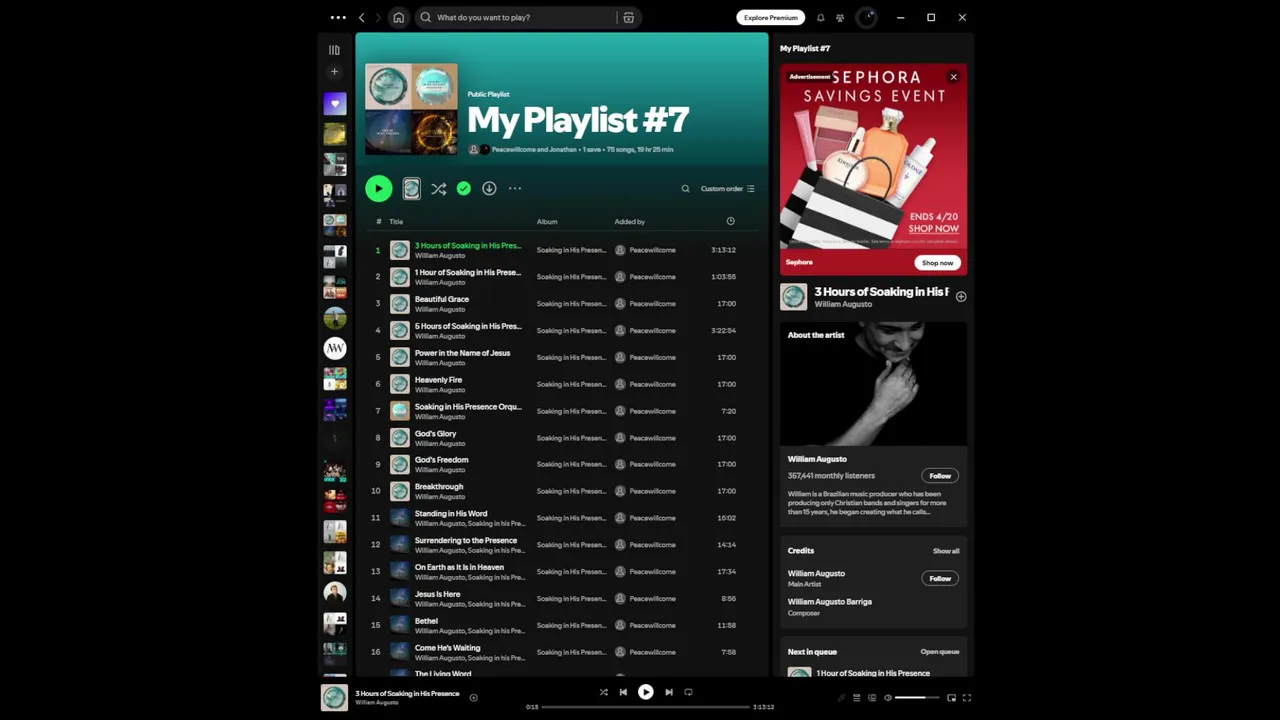Play My Playlist #7 with green button

[x=378, y=188]
